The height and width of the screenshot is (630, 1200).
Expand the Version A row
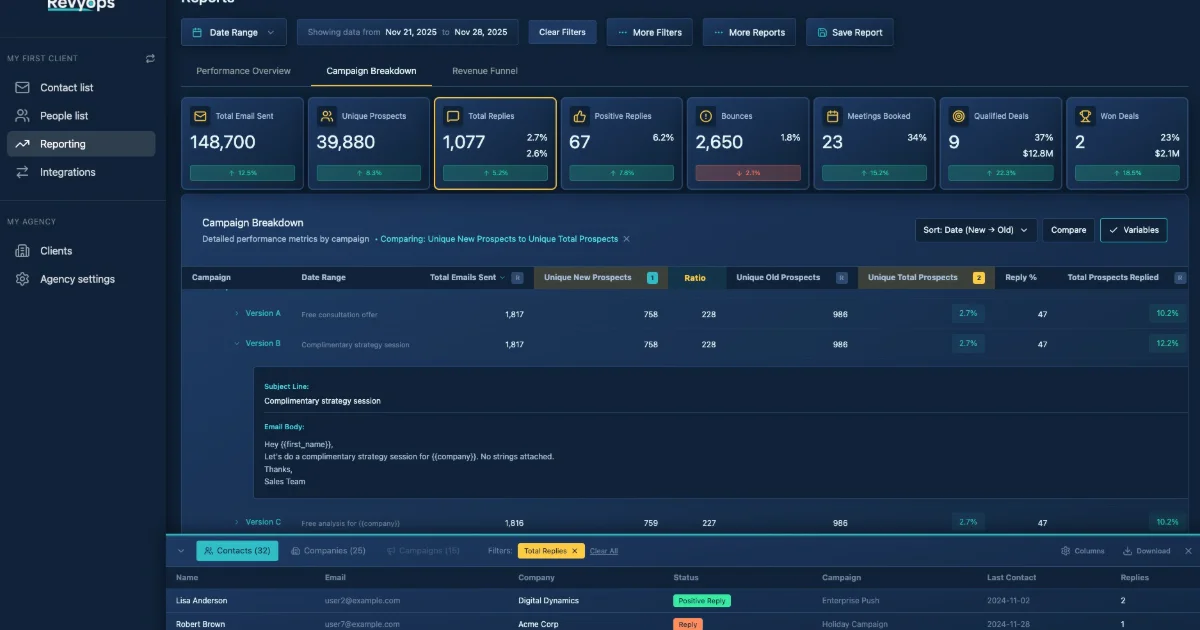click(x=237, y=314)
